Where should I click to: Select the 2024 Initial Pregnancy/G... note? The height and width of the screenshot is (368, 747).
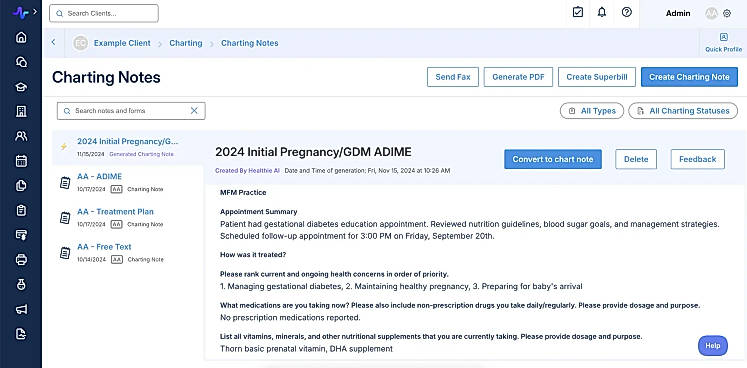(128, 147)
